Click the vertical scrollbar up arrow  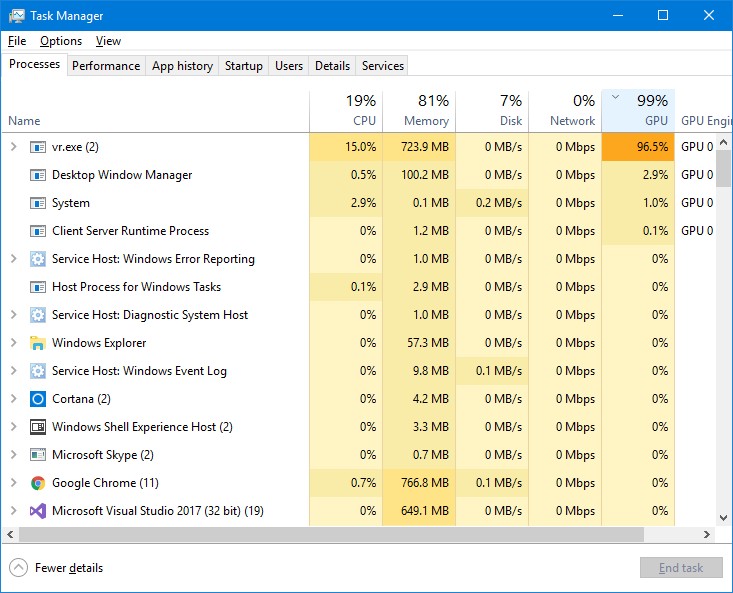point(724,142)
